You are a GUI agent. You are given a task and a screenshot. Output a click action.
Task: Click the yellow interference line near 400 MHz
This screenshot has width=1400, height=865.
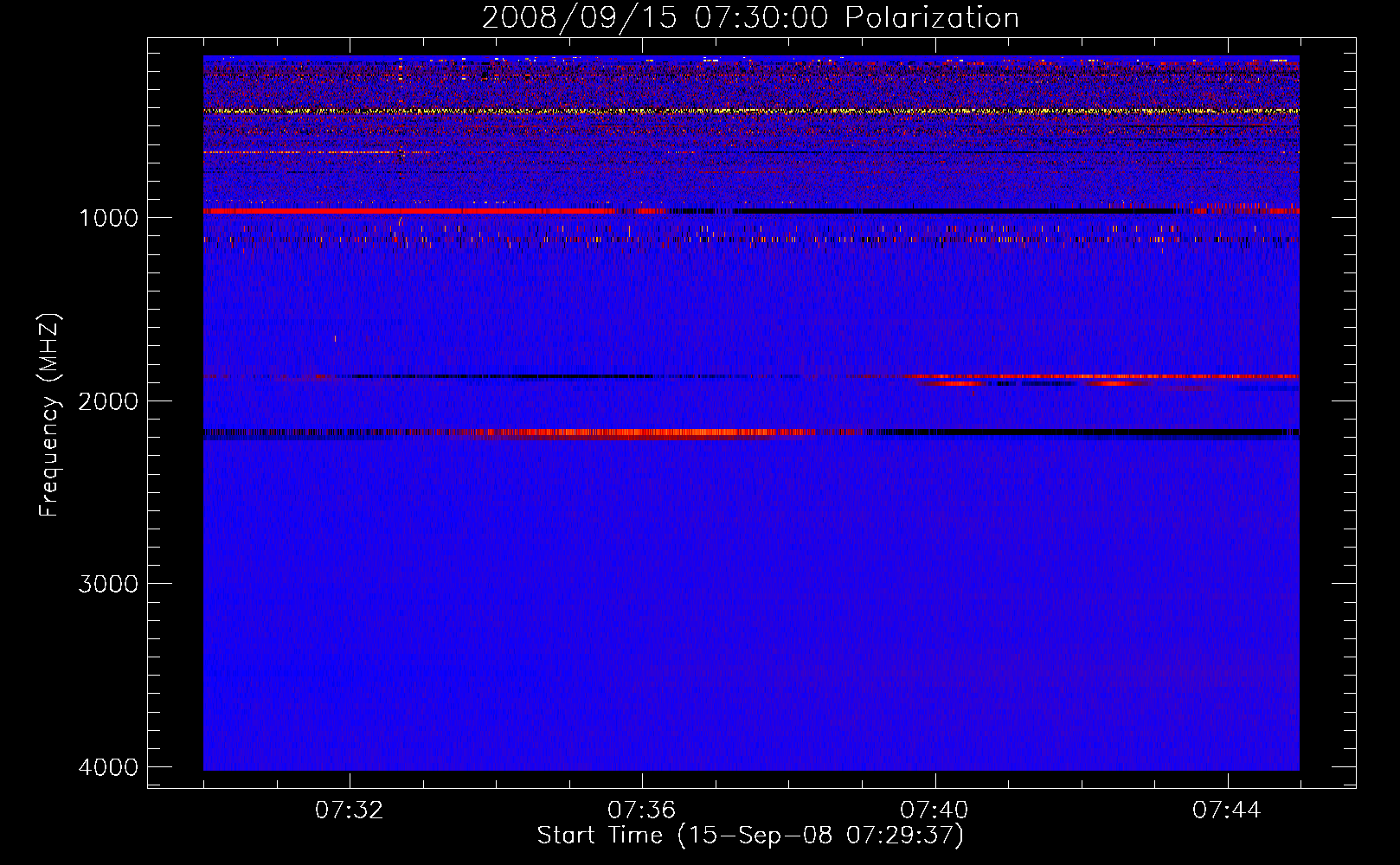tap(751, 112)
